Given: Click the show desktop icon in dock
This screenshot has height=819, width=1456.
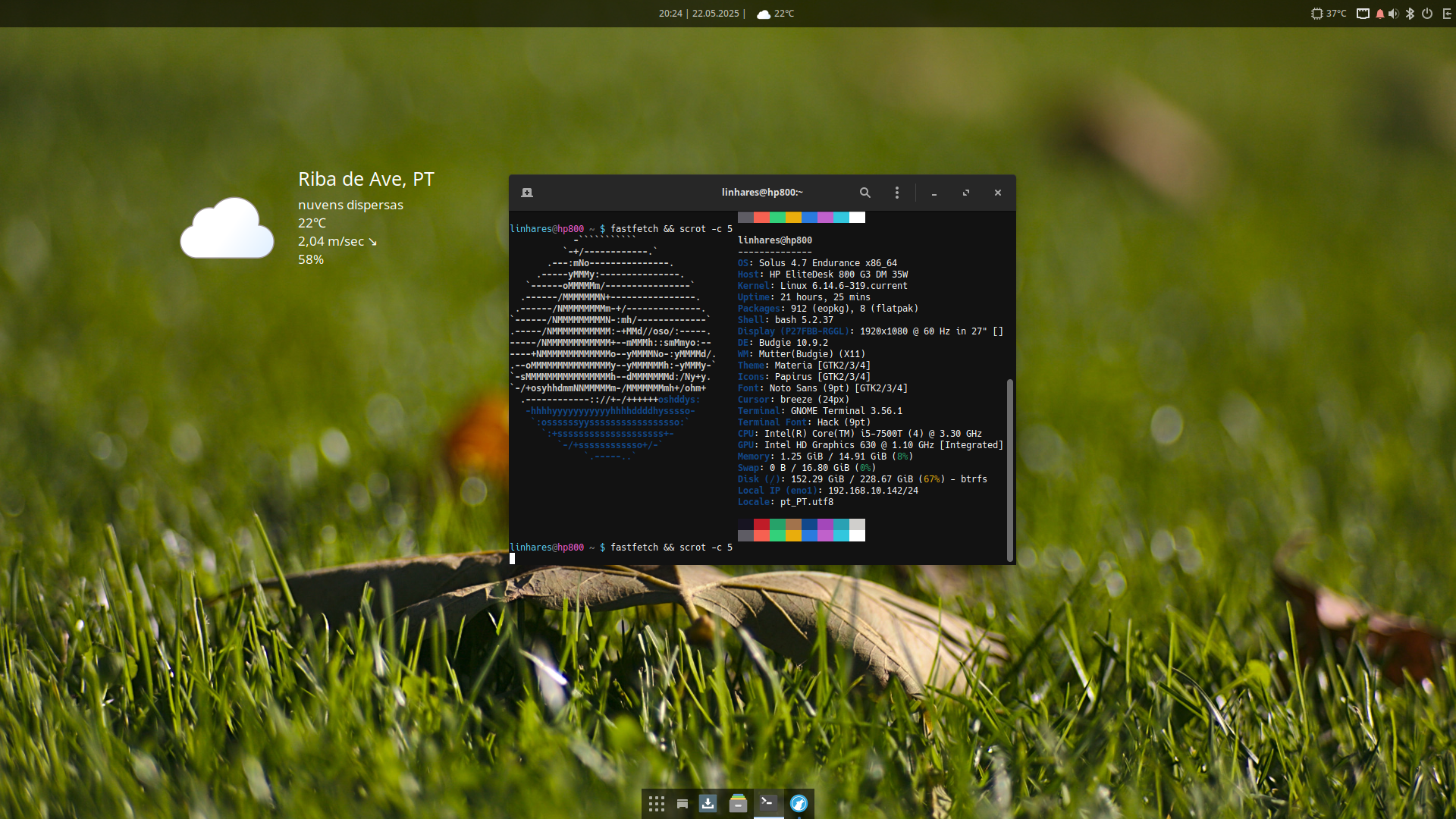Looking at the screenshot, I should 682,804.
